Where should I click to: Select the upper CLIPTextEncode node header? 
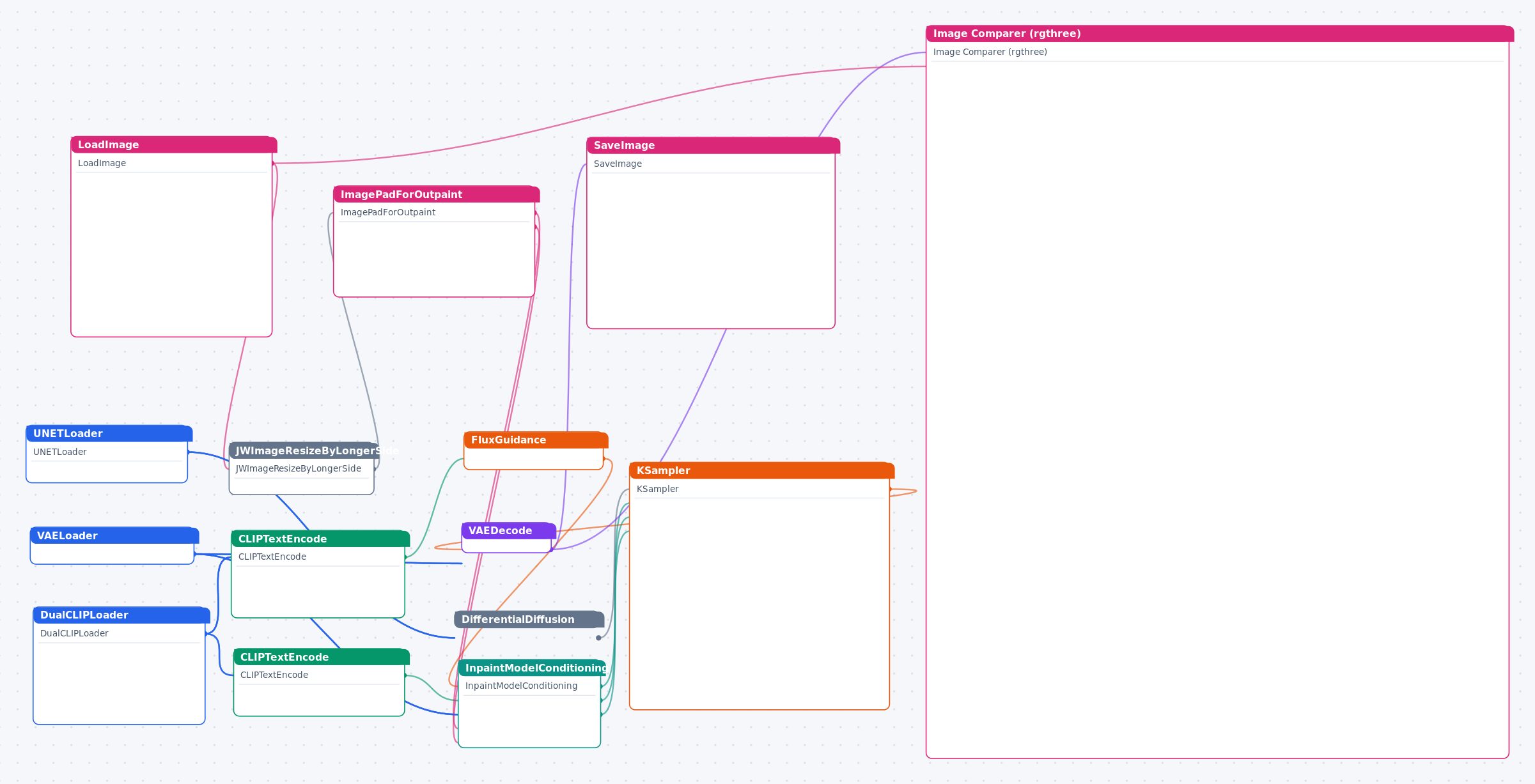pyautogui.click(x=320, y=539)
